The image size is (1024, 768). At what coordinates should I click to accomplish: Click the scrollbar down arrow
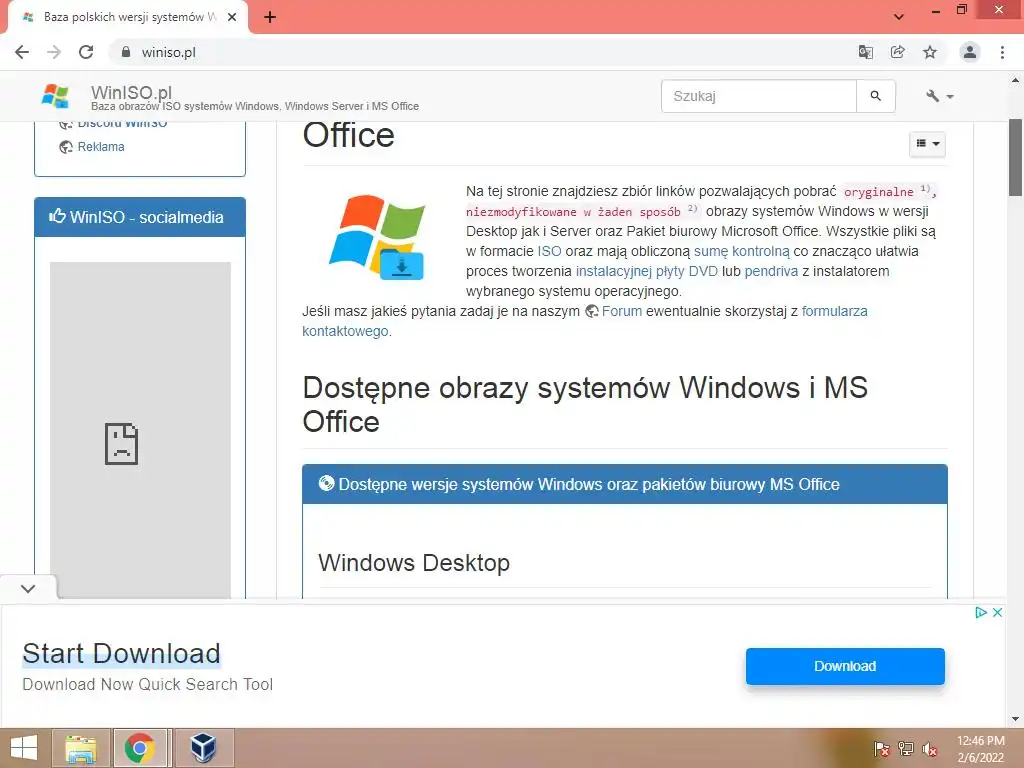click(x=1015, y=720)
